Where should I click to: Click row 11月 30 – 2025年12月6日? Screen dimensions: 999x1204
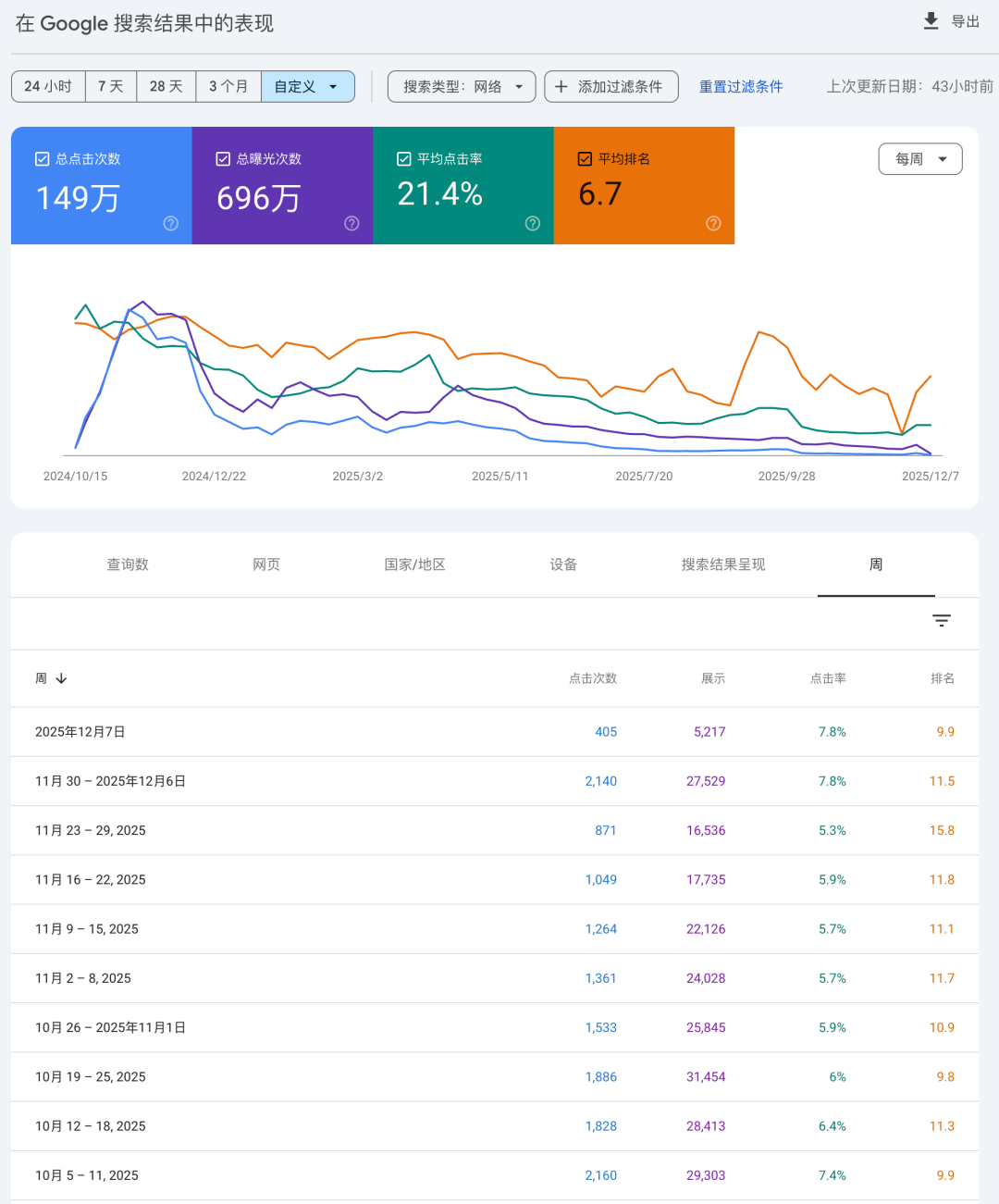click(495, 781)
